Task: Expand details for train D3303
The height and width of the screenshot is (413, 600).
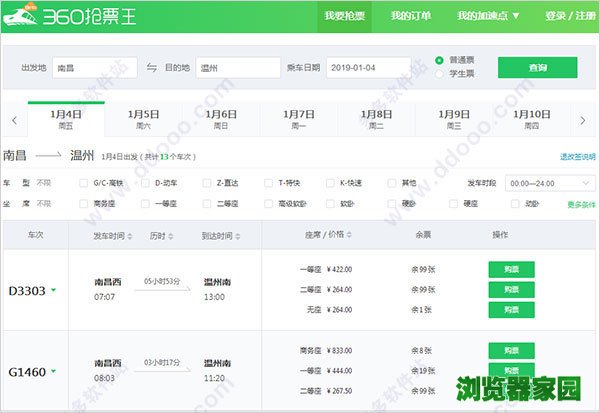Action: pyautogui.click(x=53, y=291)
